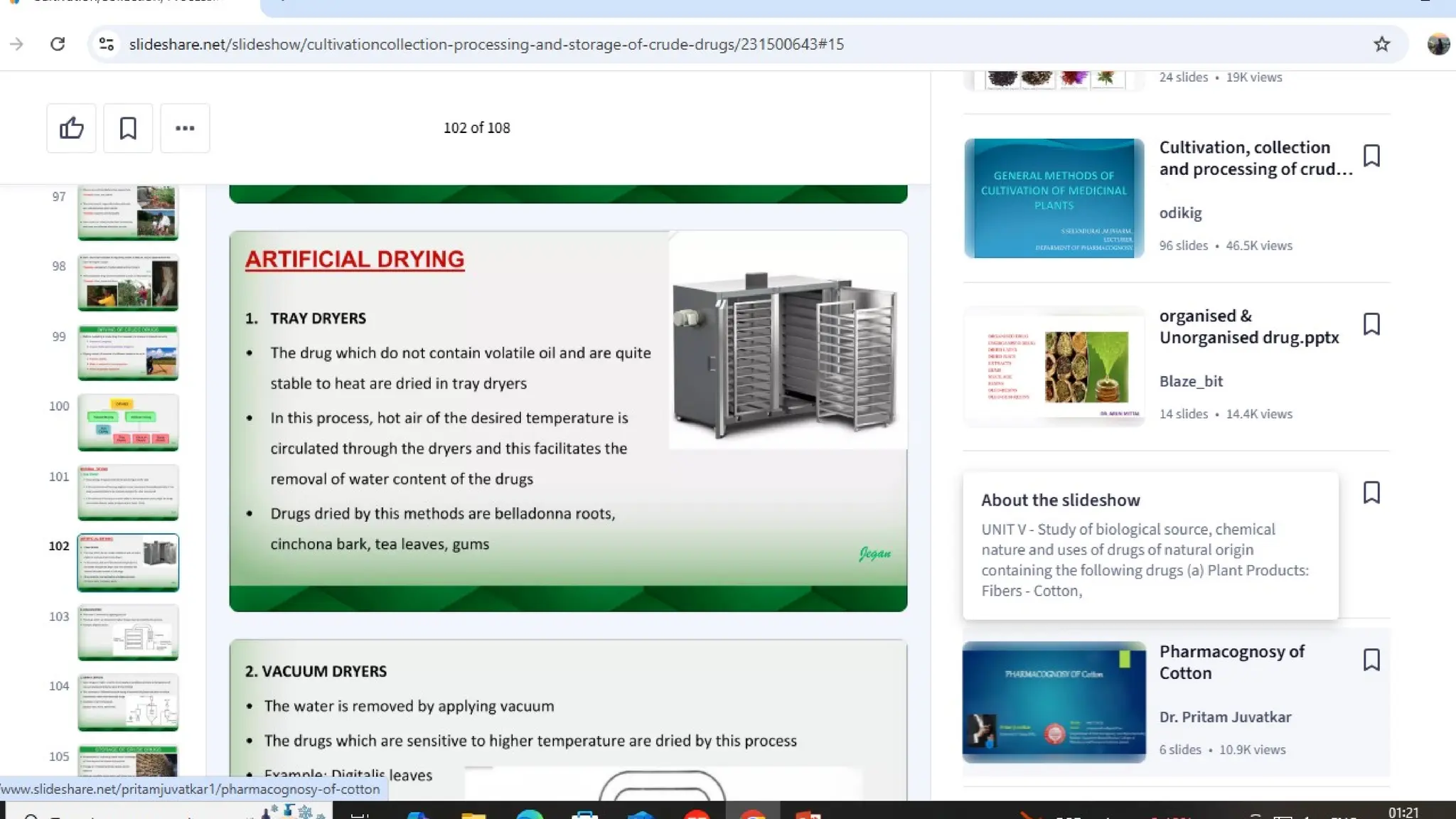Save slideshow using the top bookmark icon
Image resolution: width=1456 pixels, height=819 pixels.
128,128
